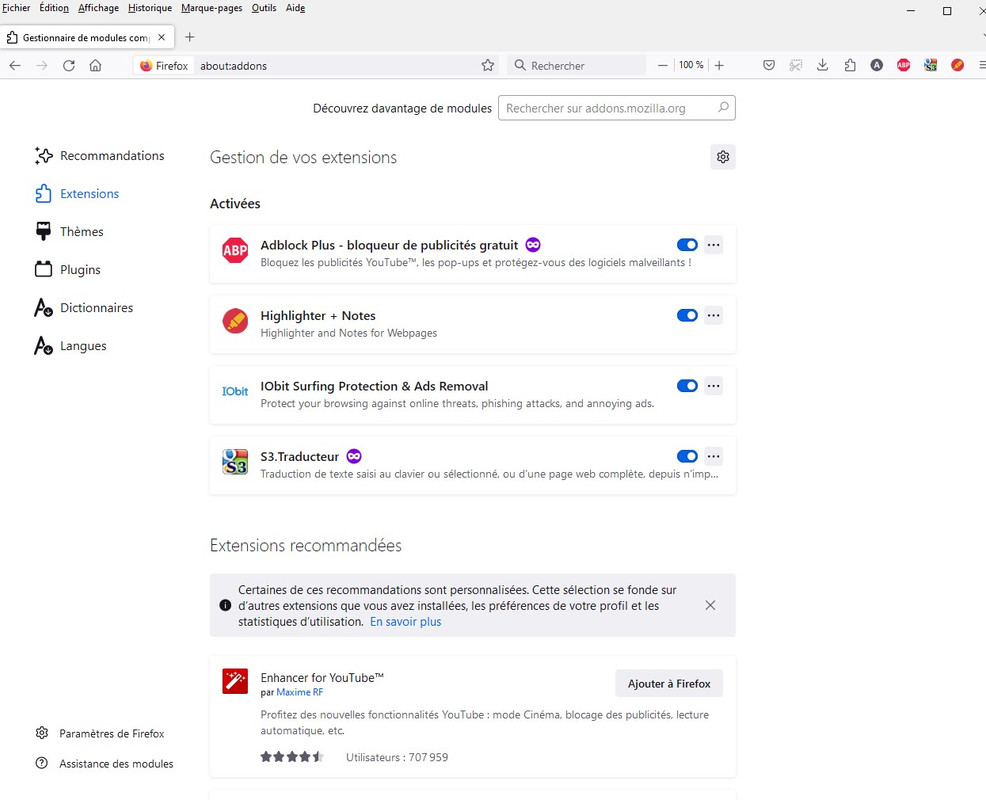This screenshot has width=986, height=800.
Task: Open Adblock Plus extension details title
Action: (389, 245)
